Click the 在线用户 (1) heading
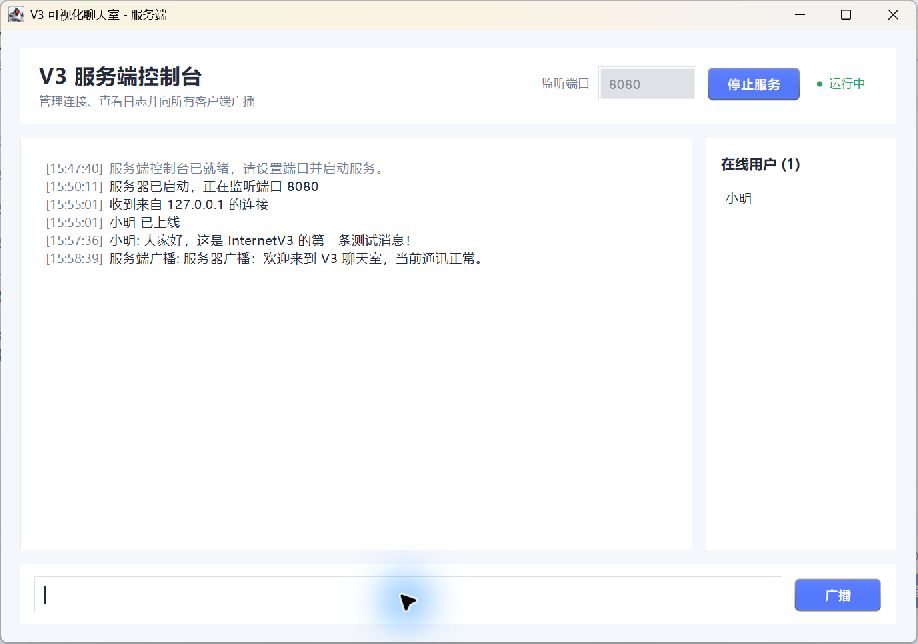Screen dimensions: 918x644 760,165
